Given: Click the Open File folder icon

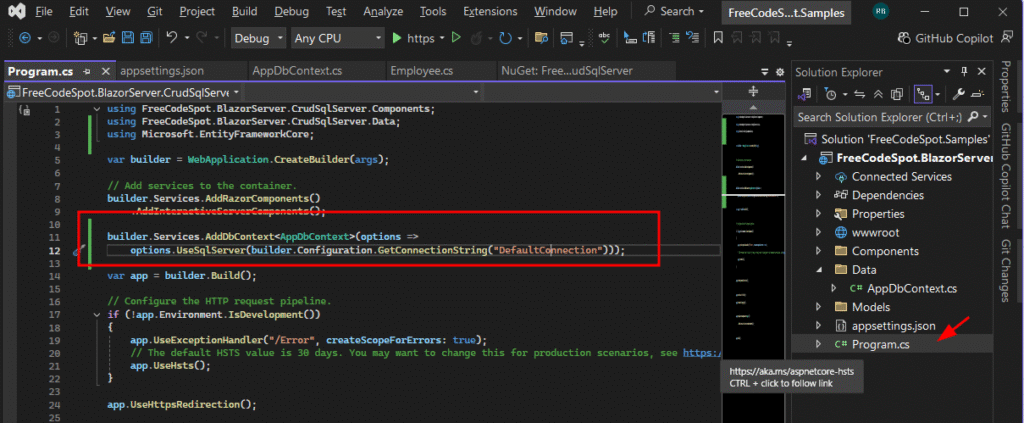Looking at the screenshot, I should tap(110, 39).
